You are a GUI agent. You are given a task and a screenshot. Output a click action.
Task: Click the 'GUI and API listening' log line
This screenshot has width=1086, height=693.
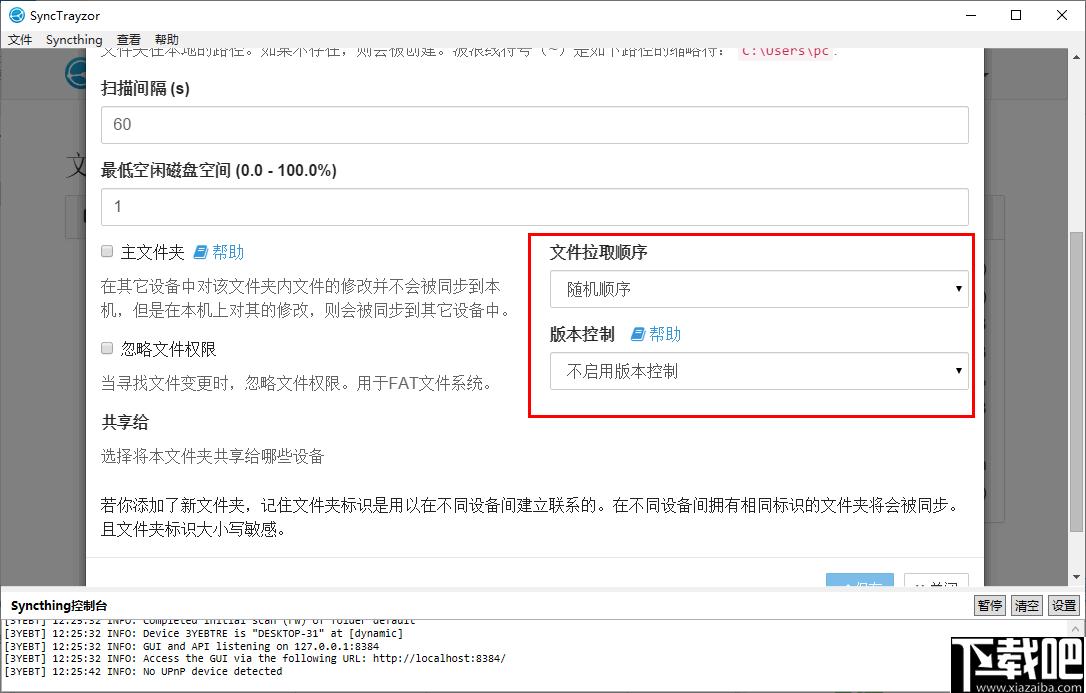[192, 646]
